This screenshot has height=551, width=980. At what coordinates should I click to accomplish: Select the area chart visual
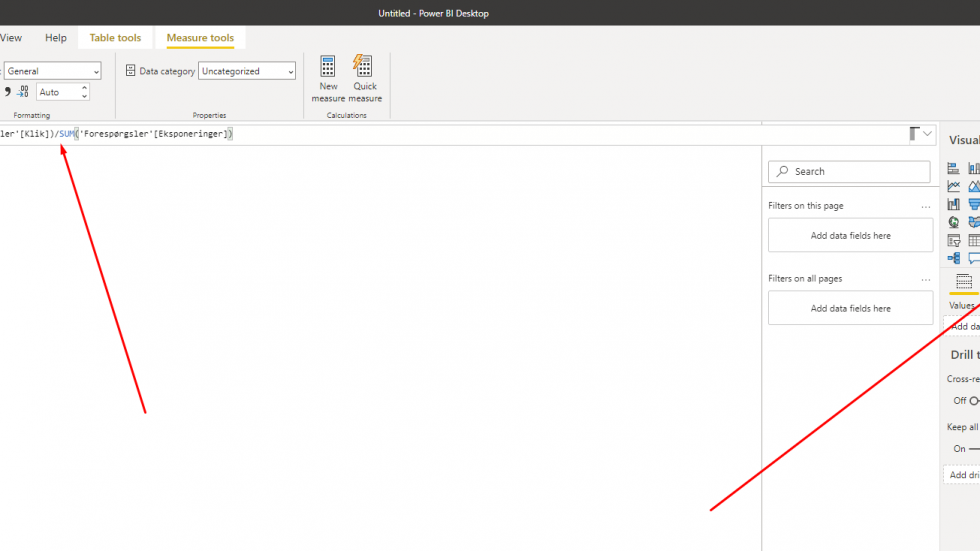(x=974, y=186)
